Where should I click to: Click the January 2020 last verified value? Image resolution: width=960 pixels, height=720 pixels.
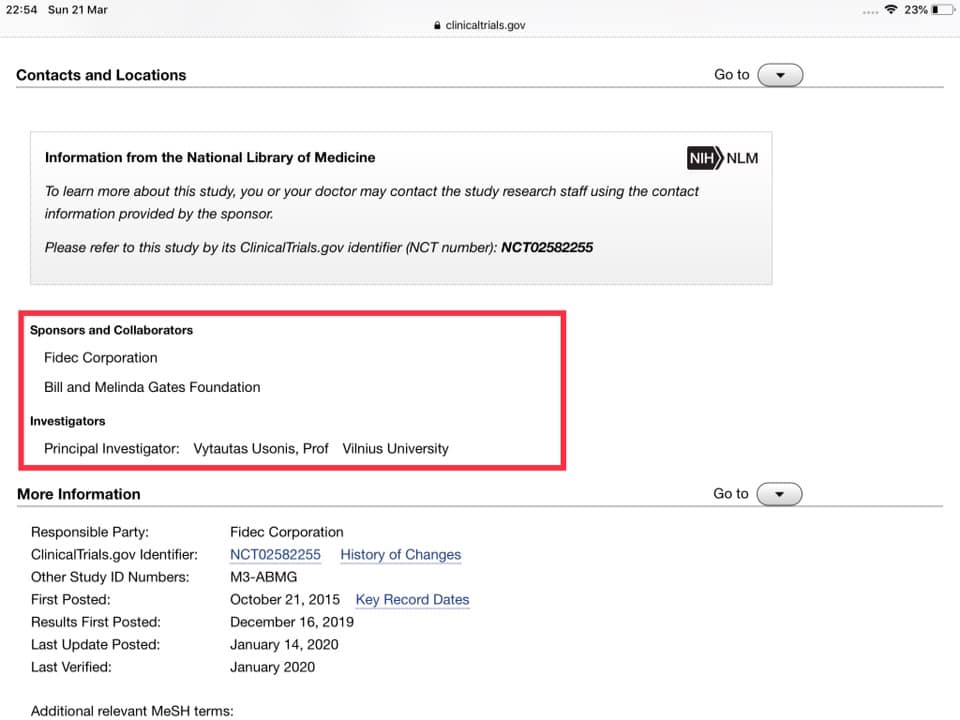pyautogui.click(x=272, y=667)
